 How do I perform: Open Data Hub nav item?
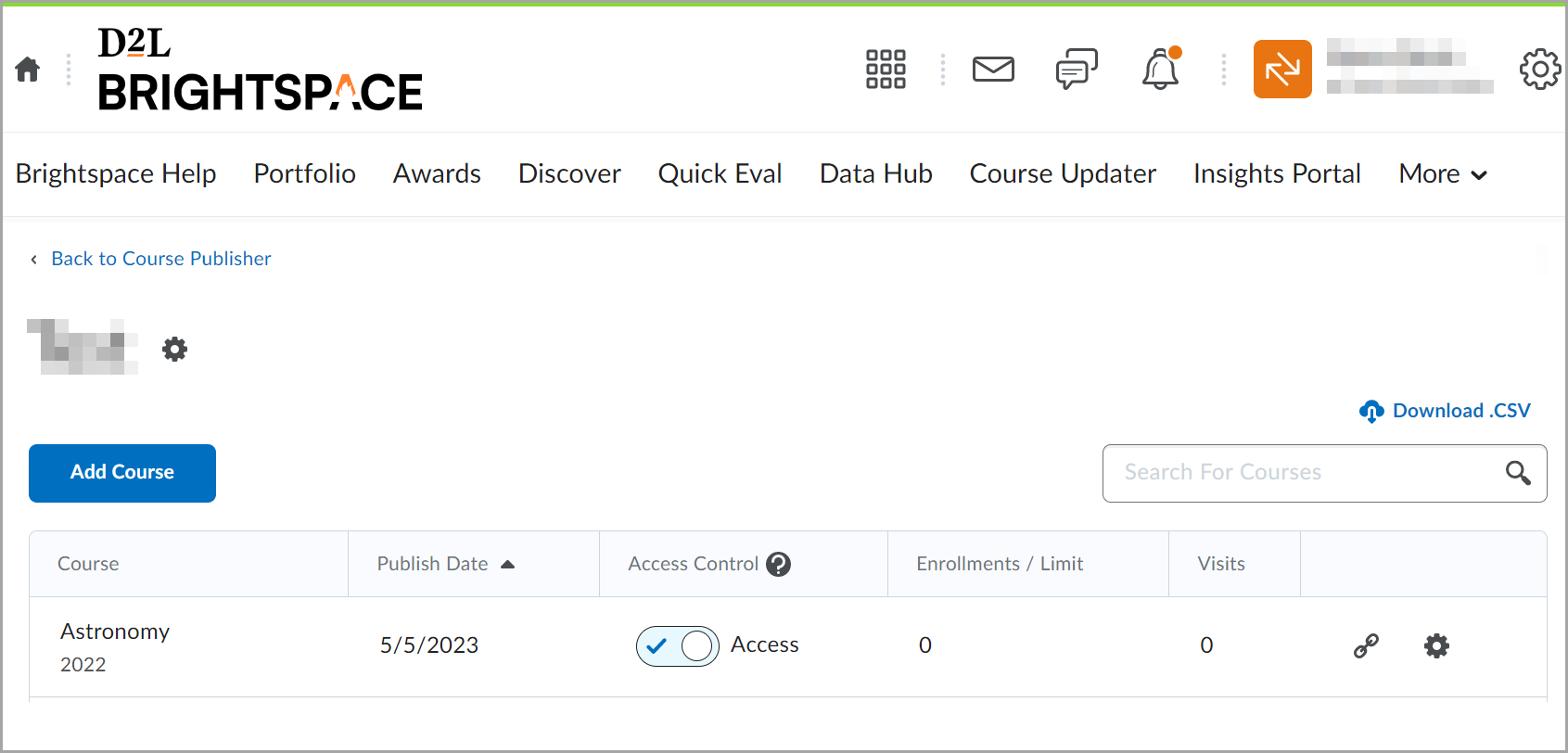click(876, 173)
